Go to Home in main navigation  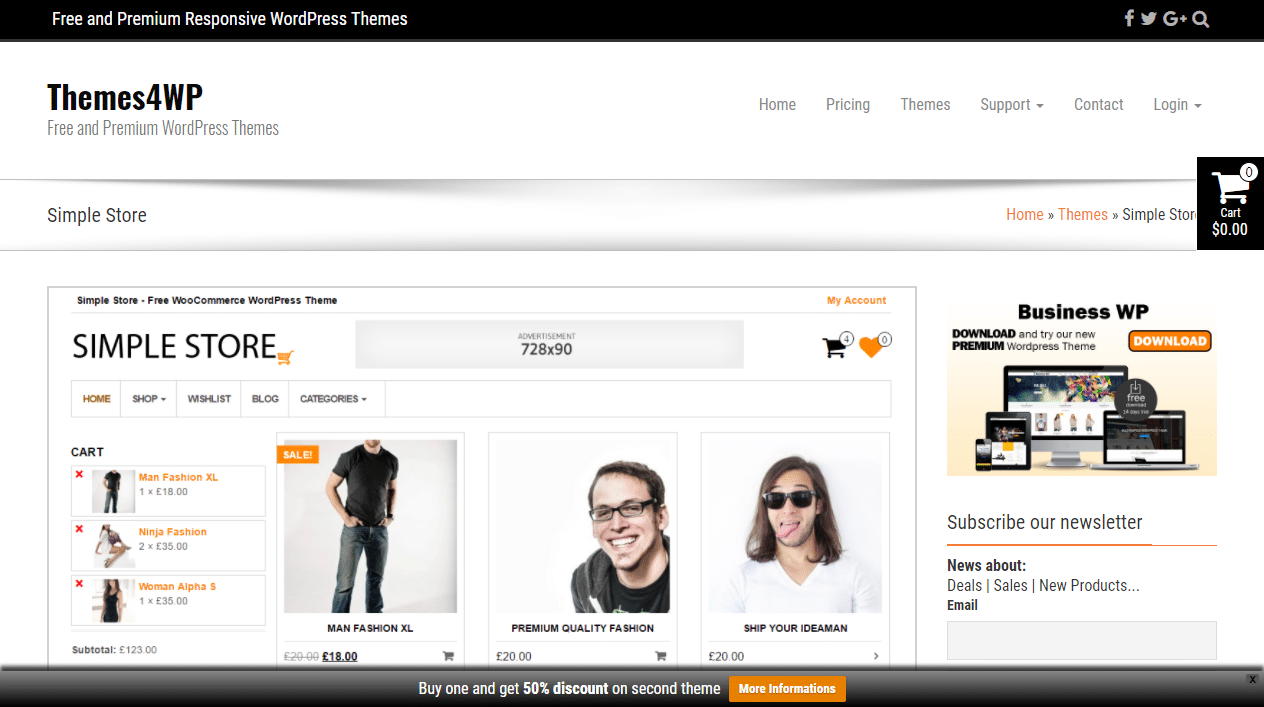coord(777,104)
